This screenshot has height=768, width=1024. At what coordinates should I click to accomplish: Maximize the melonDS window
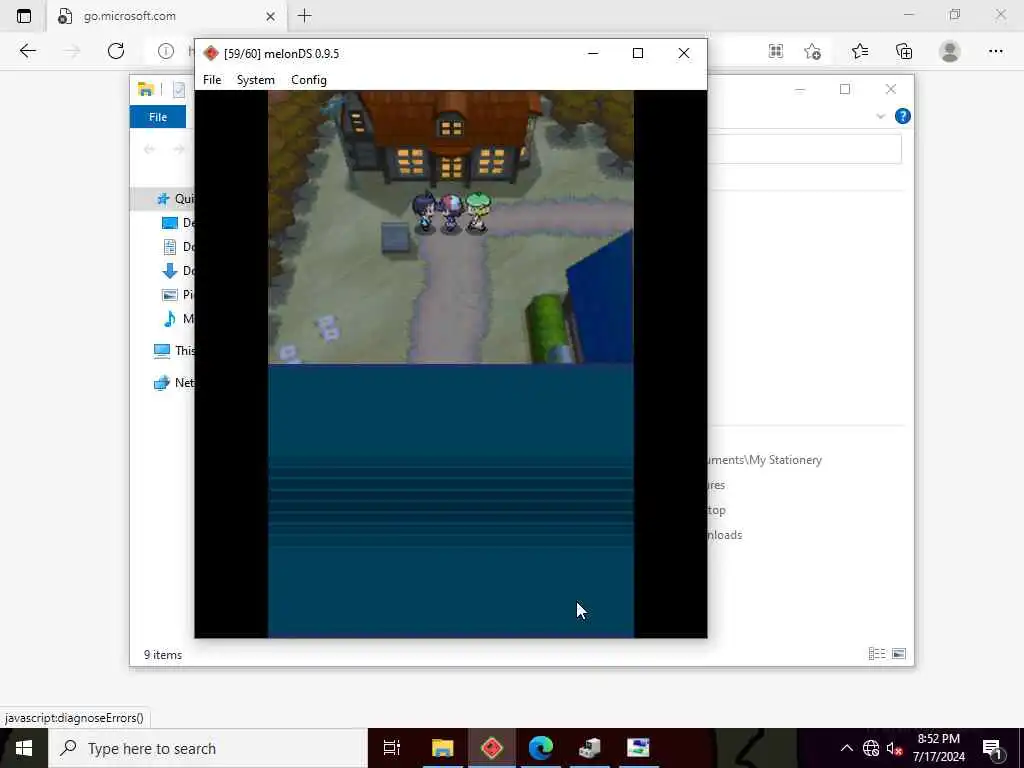[x=638, y=54]
